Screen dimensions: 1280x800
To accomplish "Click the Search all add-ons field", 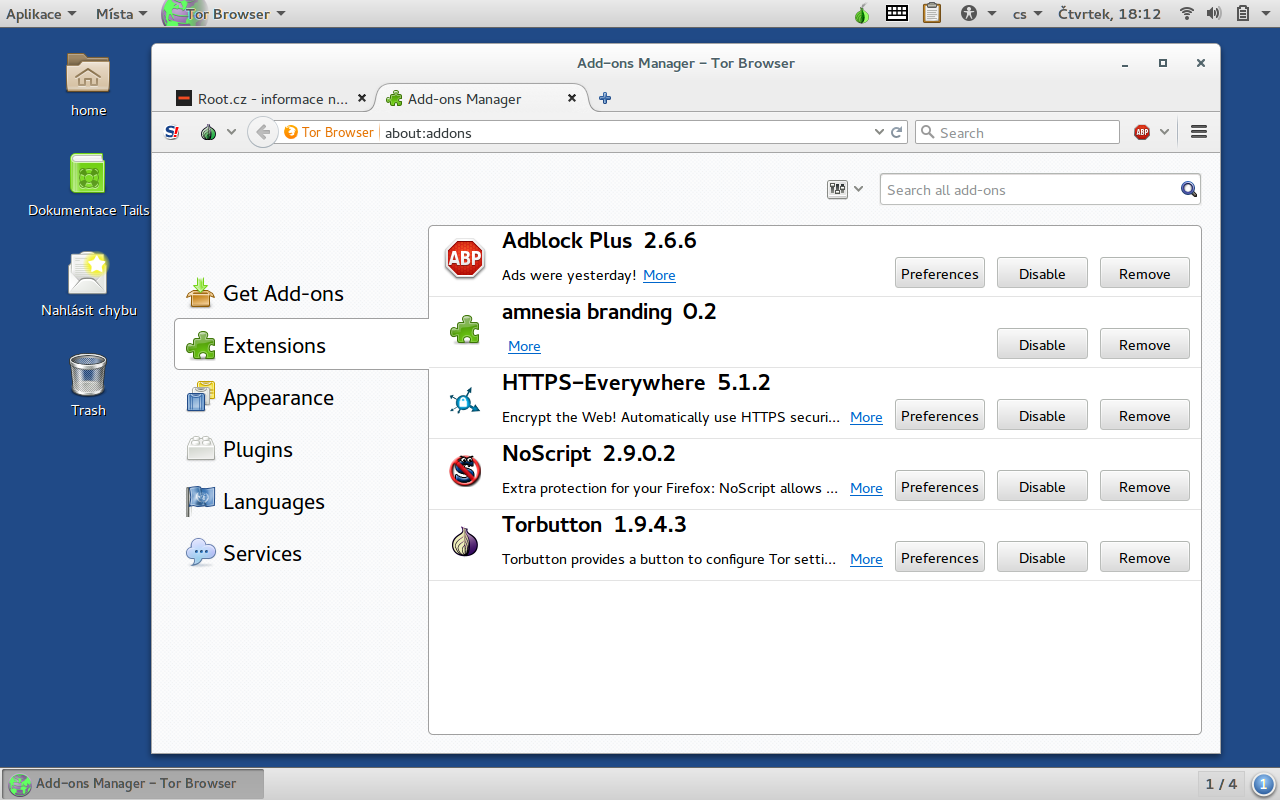I will click(x=1028, y=190).
